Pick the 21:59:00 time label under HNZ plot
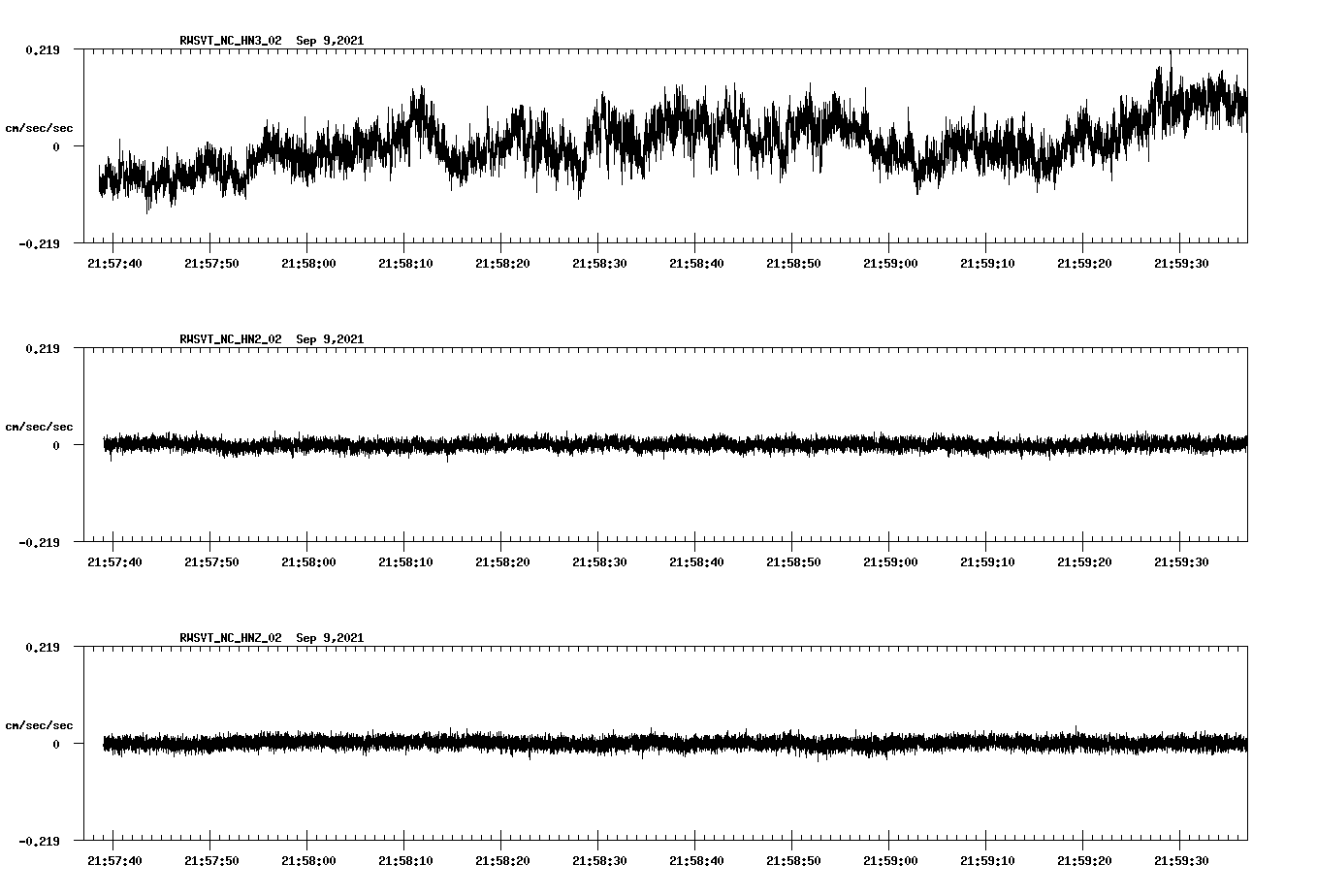 click(890, 861)
